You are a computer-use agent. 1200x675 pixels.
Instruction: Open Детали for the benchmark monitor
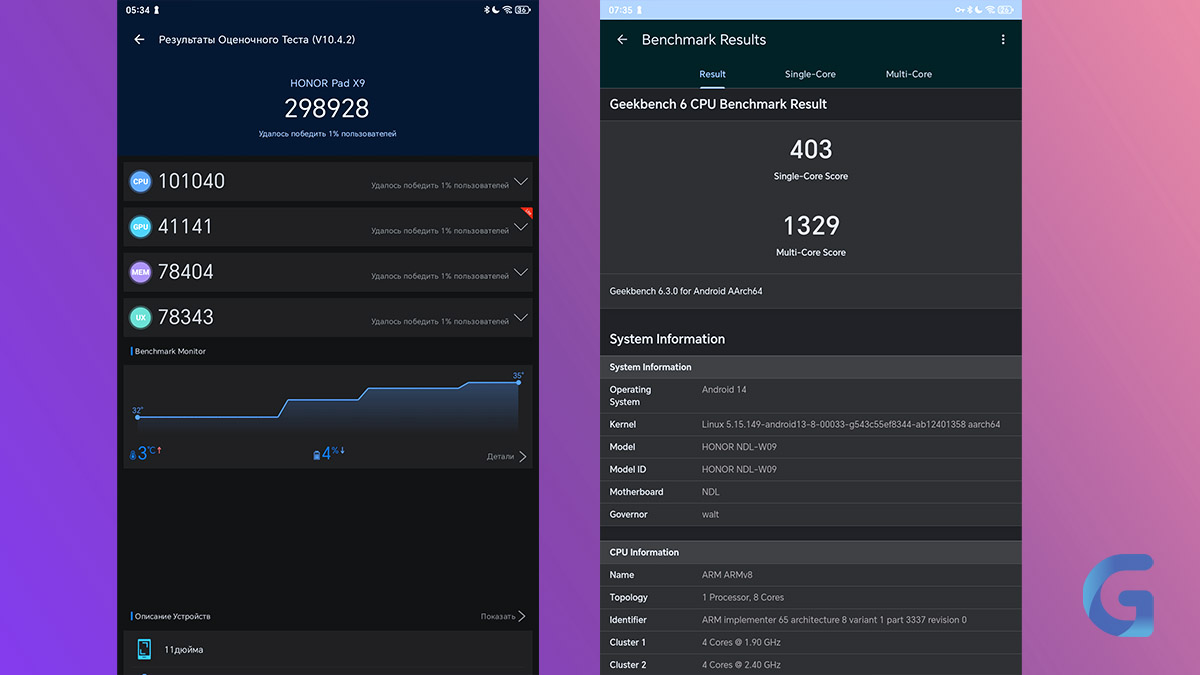point(506,456)
